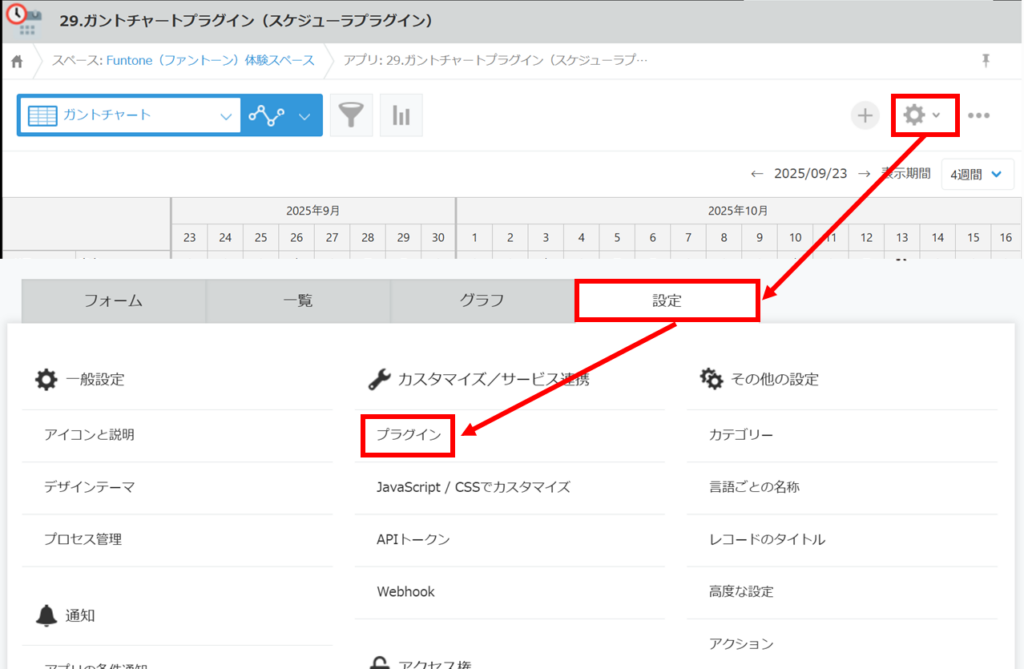Screen dimensions: 1024x669
Task: Click the pin icon in breadcrumb bar
Action: [x=986, y=61]
